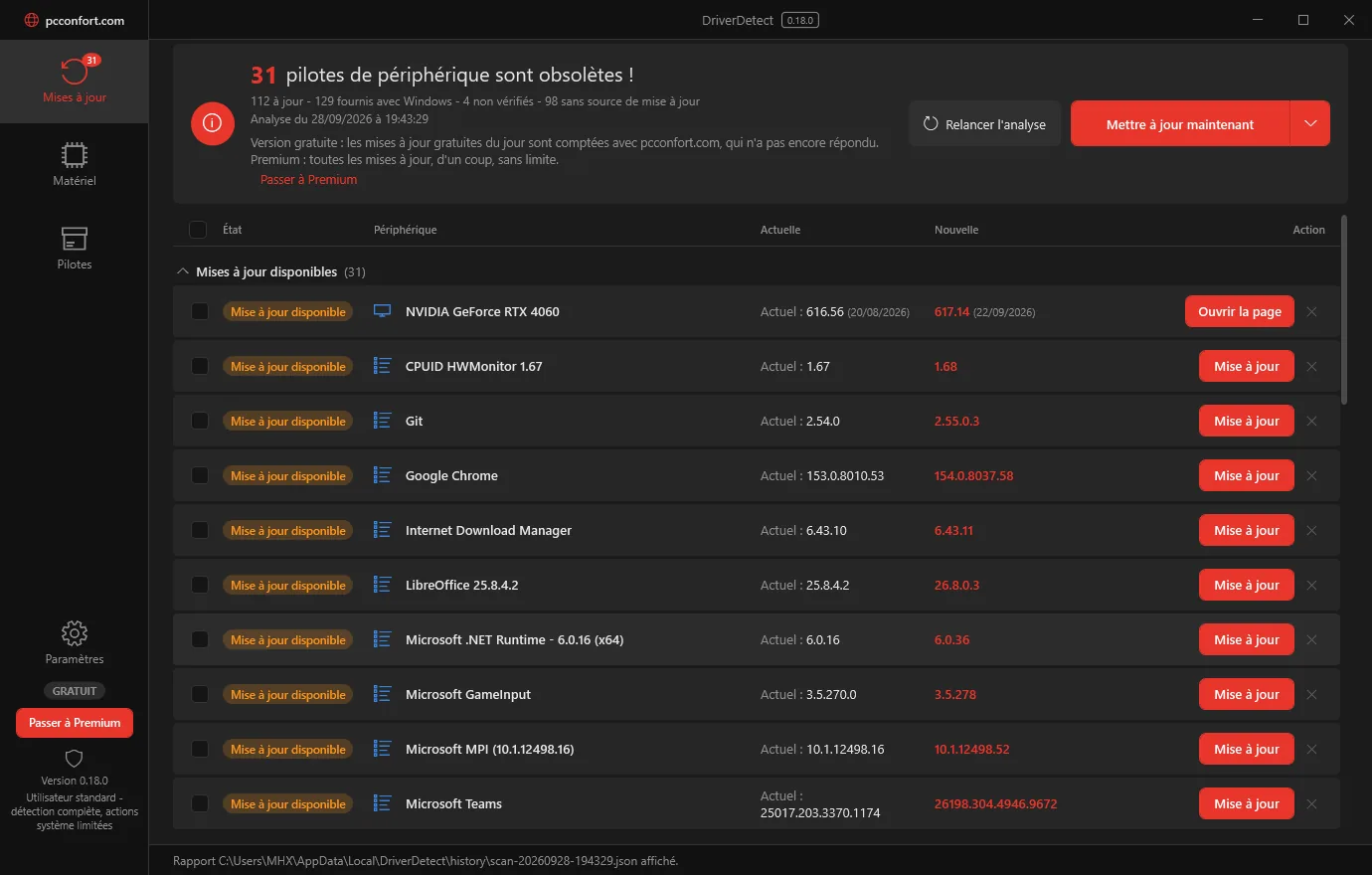Dismiss the LibreOffice 25.8.4.2 row
The height and width of the screenshot is (875, 1372).
1311,585
